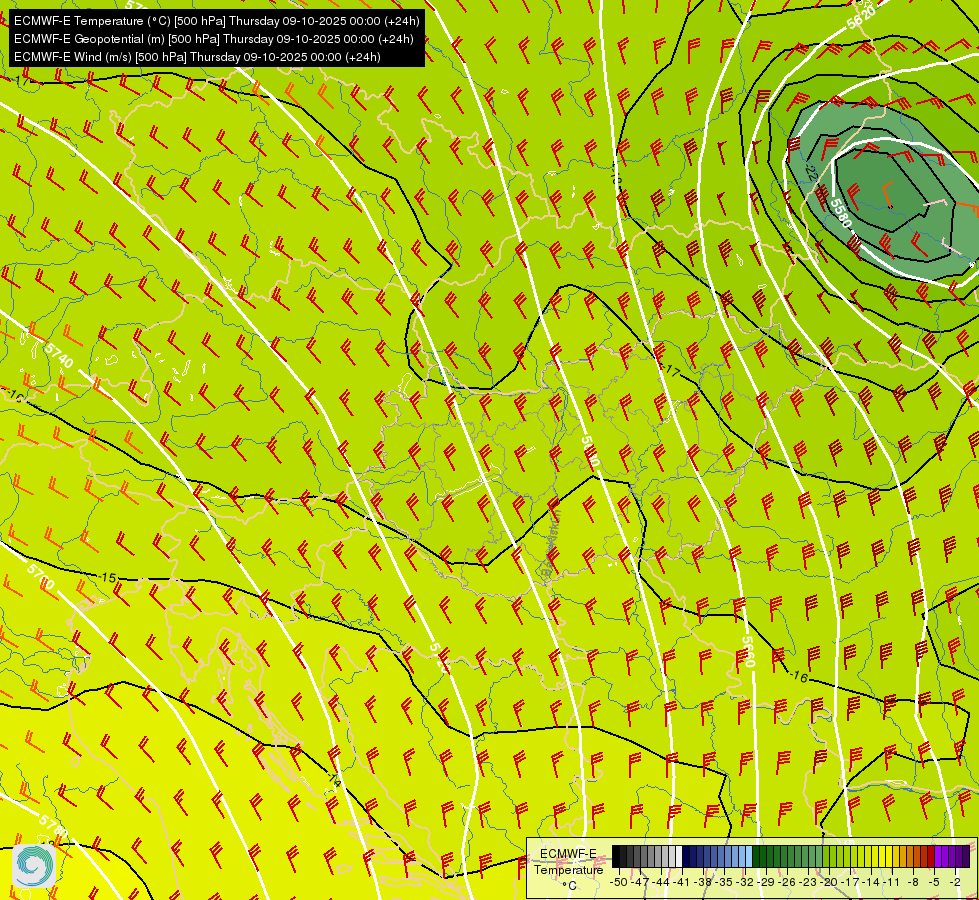Click the 5740 geopotential contour label
The height and width of the screenshot is (900, 979).
59,354
